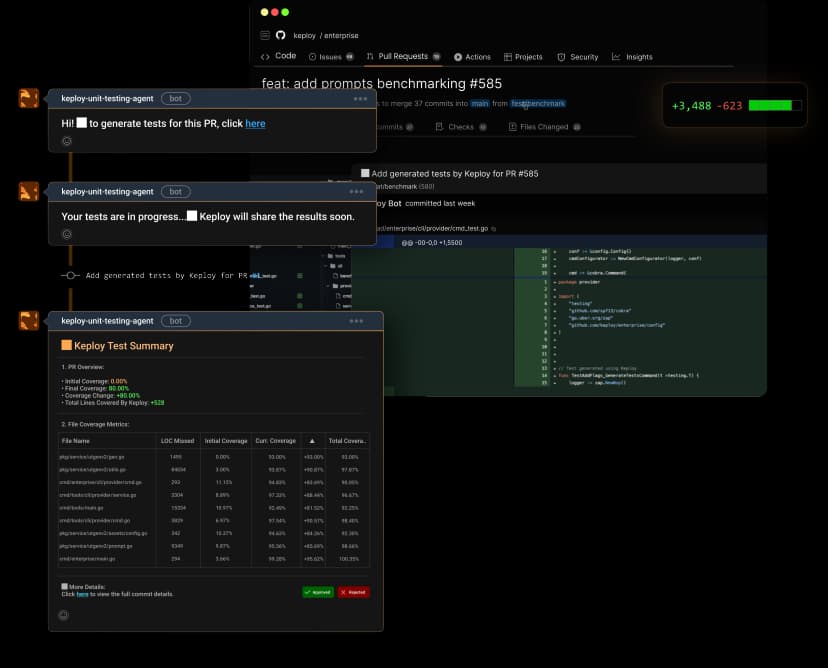Click 'here' link to generate tests
Screen dimensions: 828x668
pos(255,124)
